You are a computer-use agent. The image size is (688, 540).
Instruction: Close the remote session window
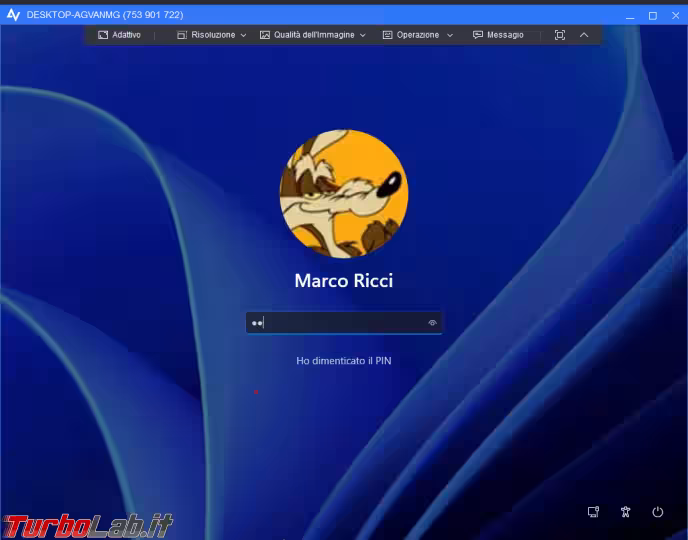point(676,15)
